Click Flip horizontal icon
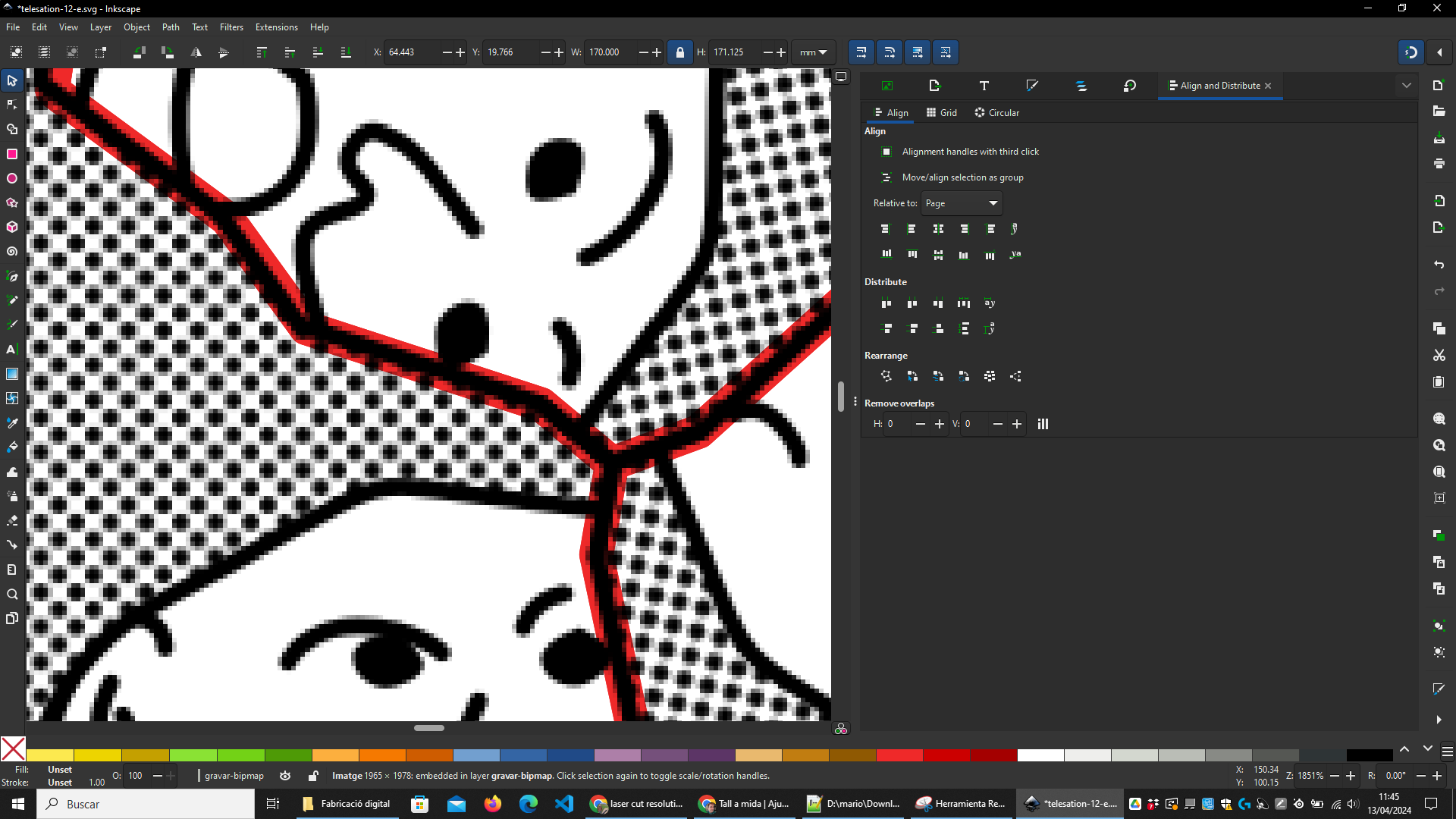 coord(196,52)
